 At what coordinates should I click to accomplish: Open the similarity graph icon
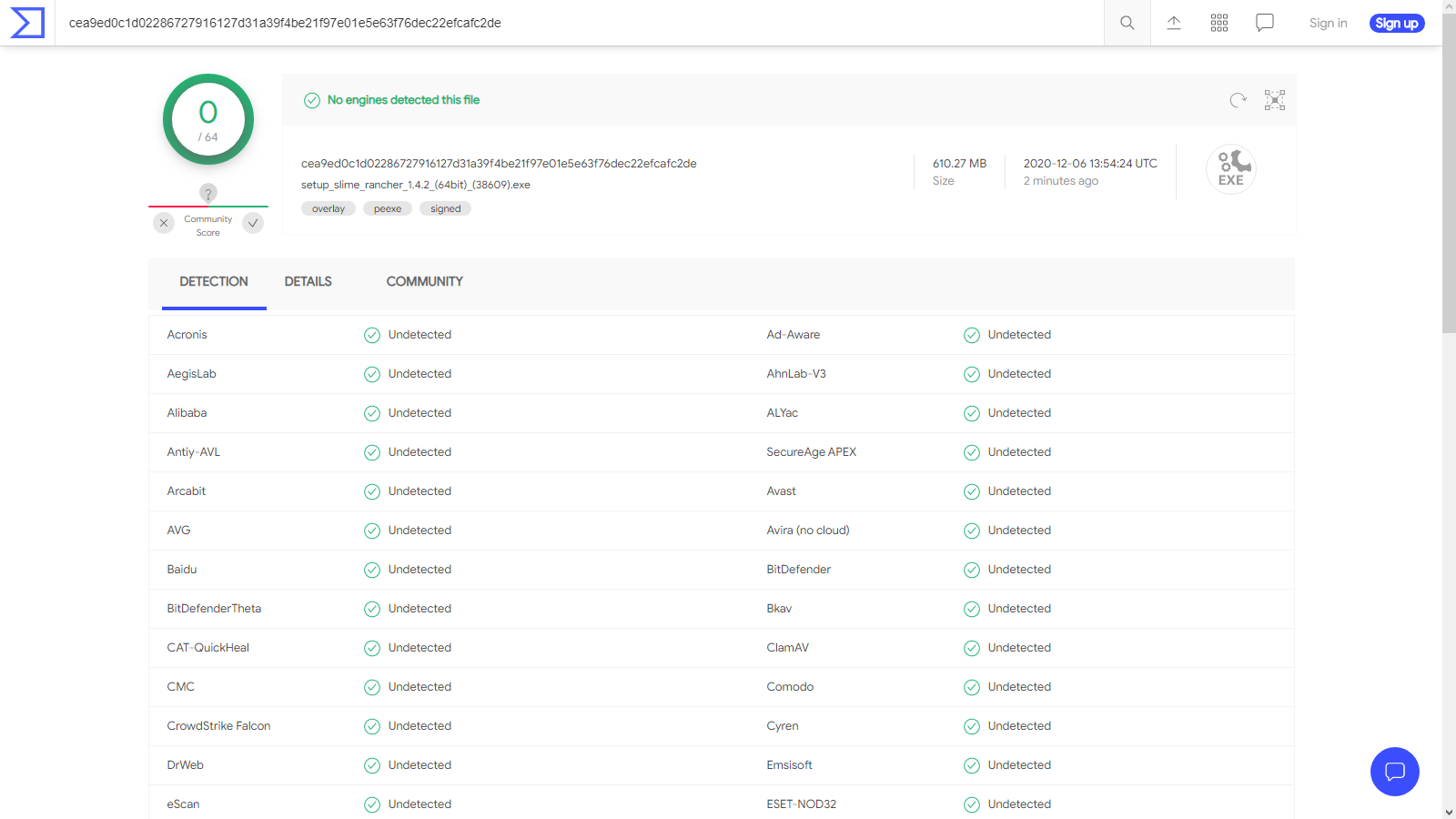coord(1274,100)
